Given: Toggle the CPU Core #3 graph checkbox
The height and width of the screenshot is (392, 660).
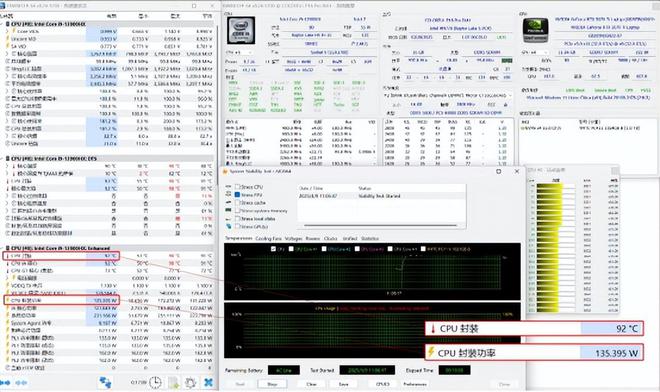Looking at the screenshot, I should pyautogui.click(x=357, y=249).
